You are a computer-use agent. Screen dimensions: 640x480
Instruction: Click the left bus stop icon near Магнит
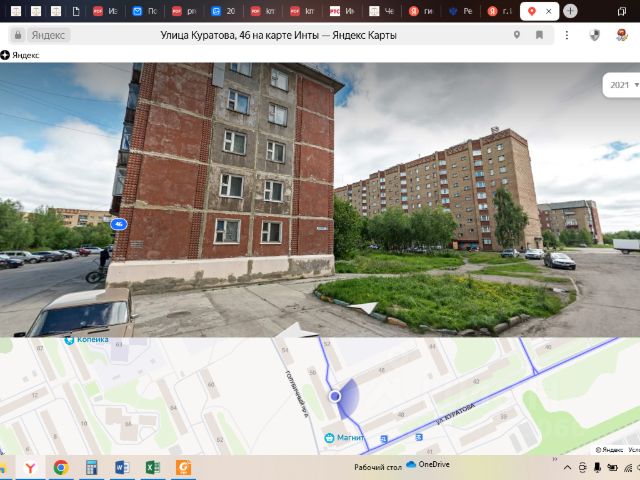[x=384, y=439]
